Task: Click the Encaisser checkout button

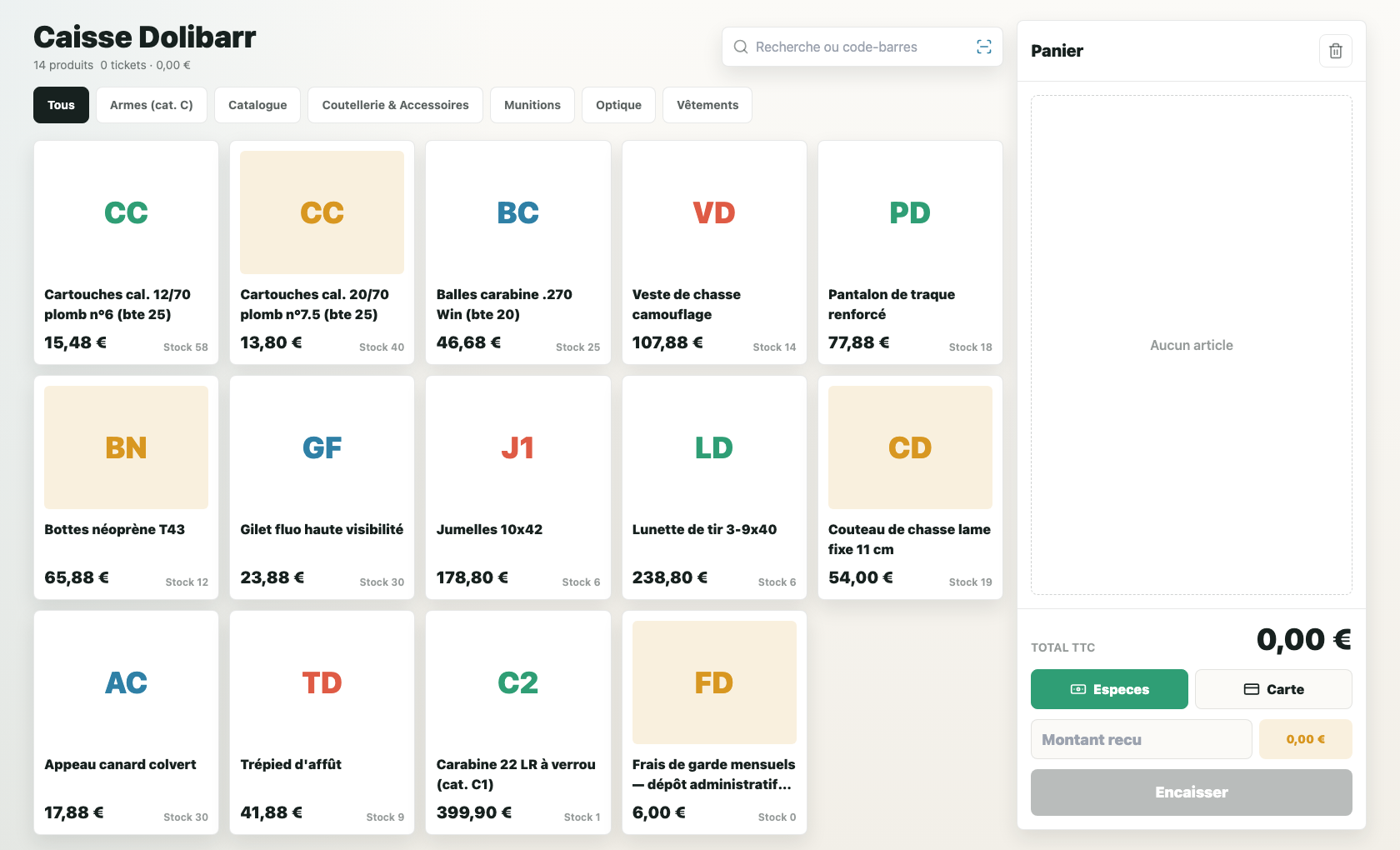Action: click(x=1192, y=792)
